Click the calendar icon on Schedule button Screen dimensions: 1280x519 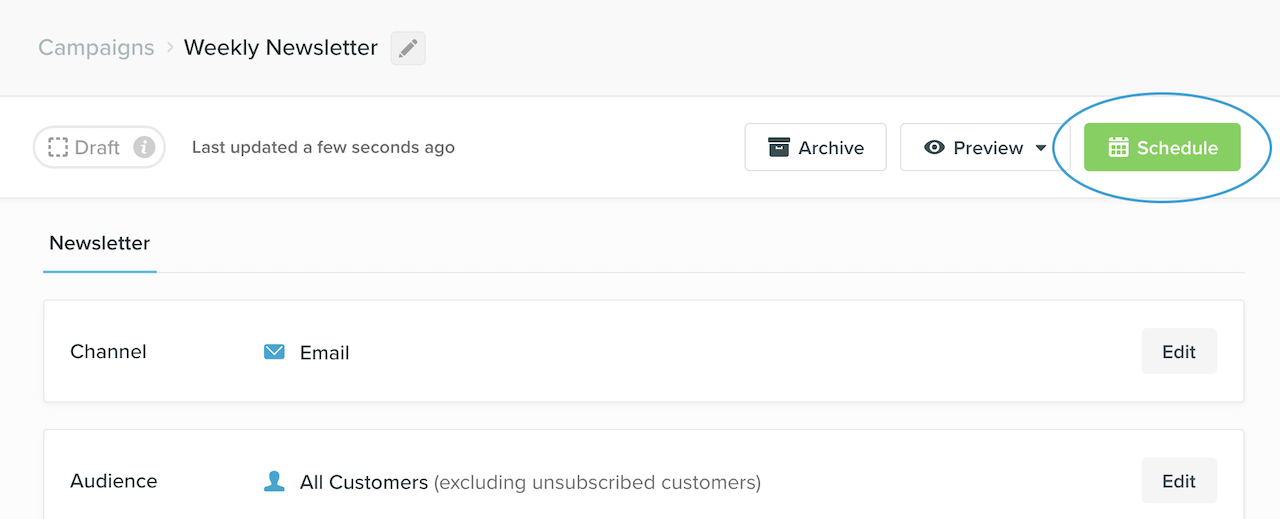(x=1118, y=148)
